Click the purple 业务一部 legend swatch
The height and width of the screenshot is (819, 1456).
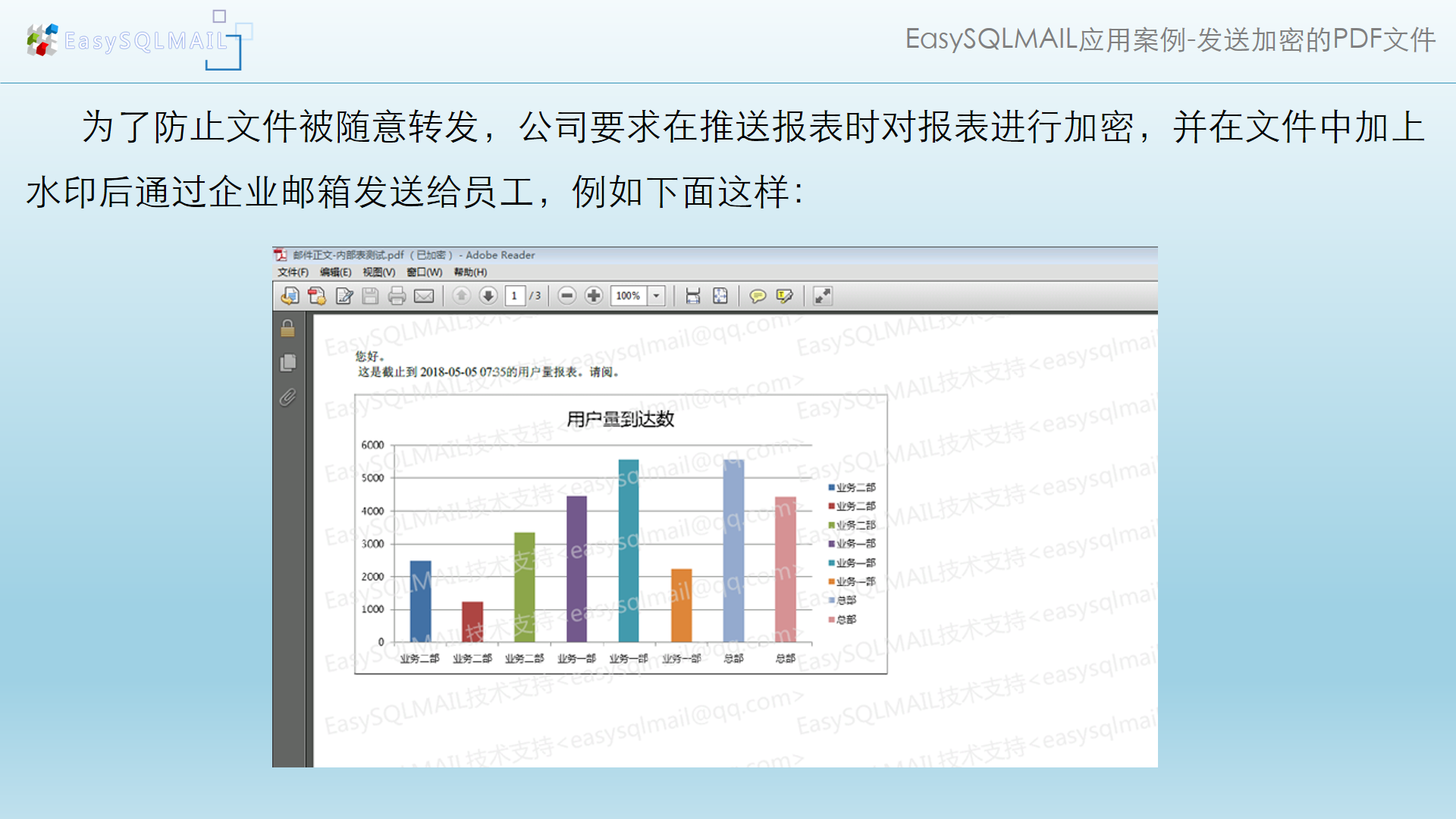point(831,544)
